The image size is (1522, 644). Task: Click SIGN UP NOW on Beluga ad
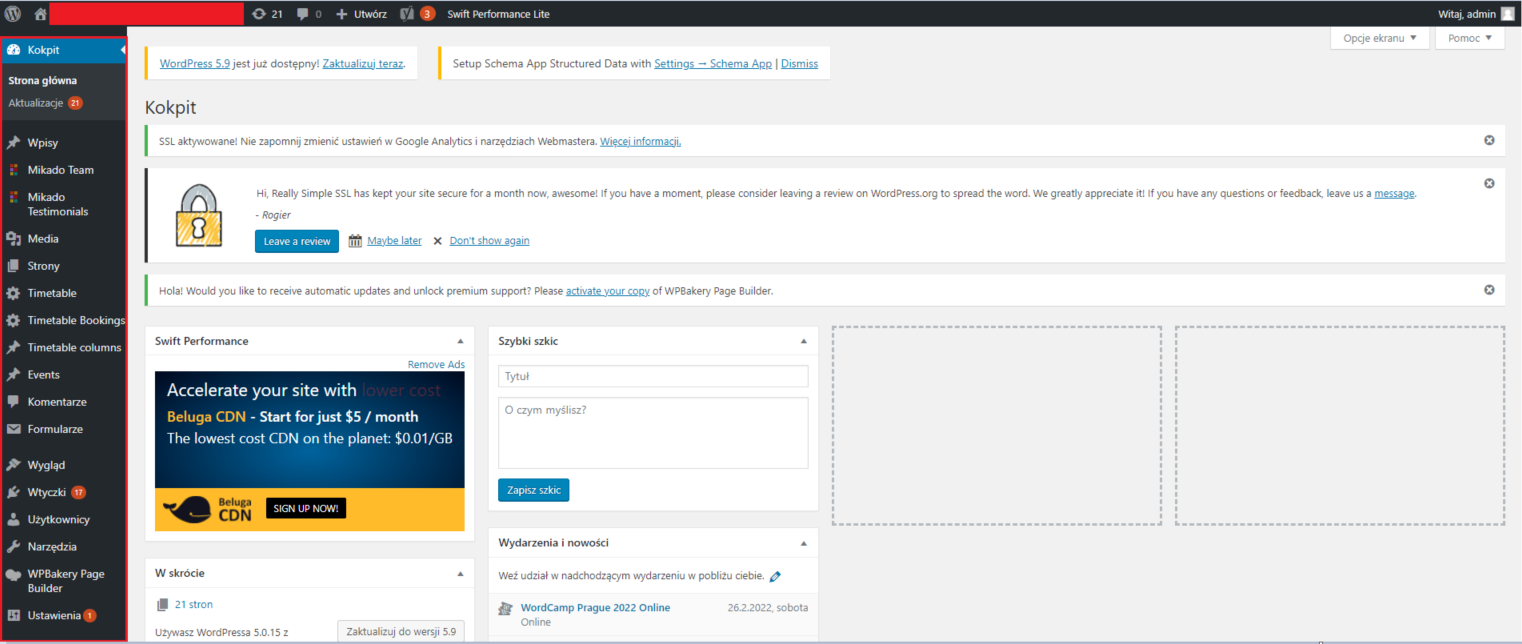pos(306,508)
